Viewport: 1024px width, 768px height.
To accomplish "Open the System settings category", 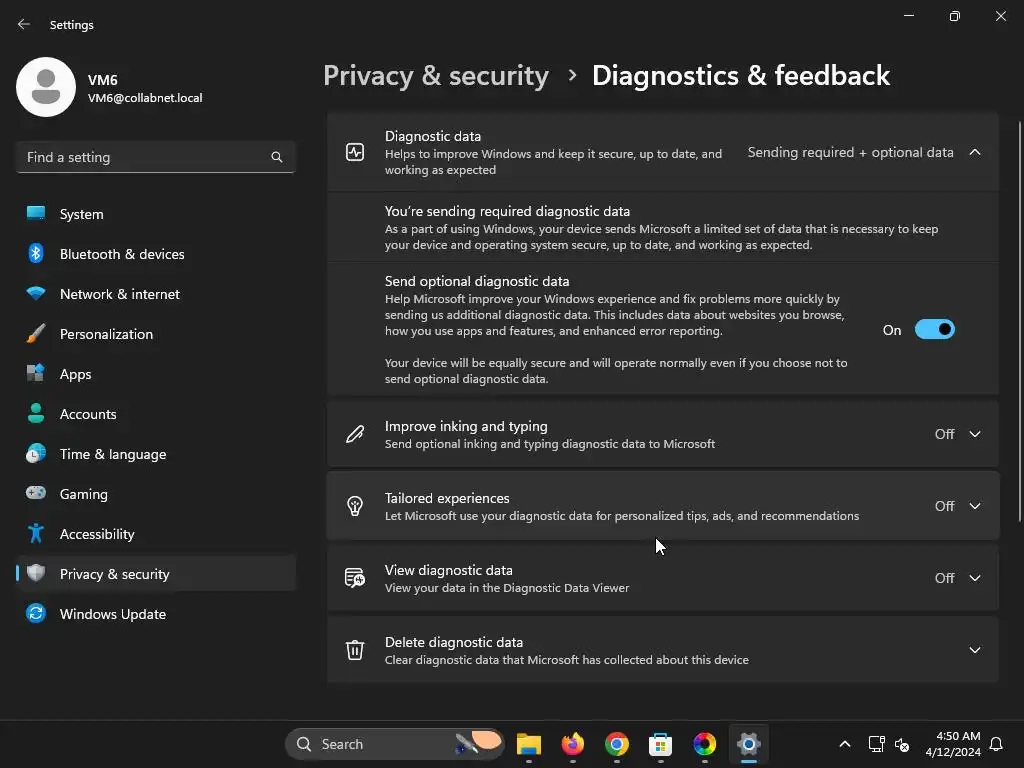I will tap(156, 214).
